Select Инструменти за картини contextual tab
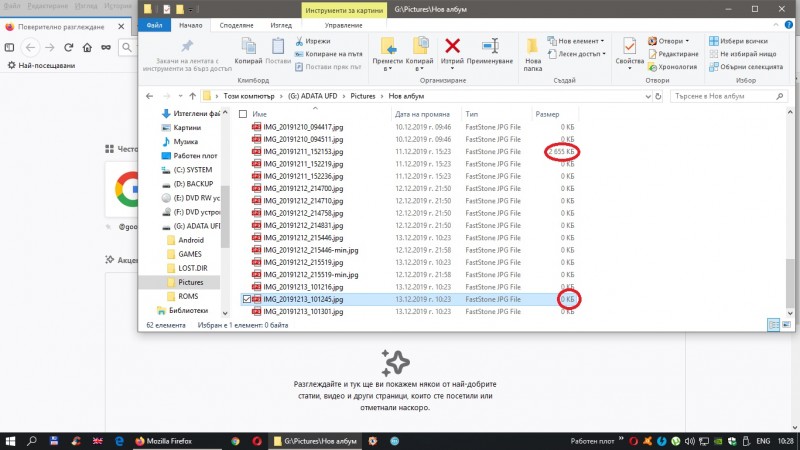Viewport: 800px width, 450px height. point(344,10)
